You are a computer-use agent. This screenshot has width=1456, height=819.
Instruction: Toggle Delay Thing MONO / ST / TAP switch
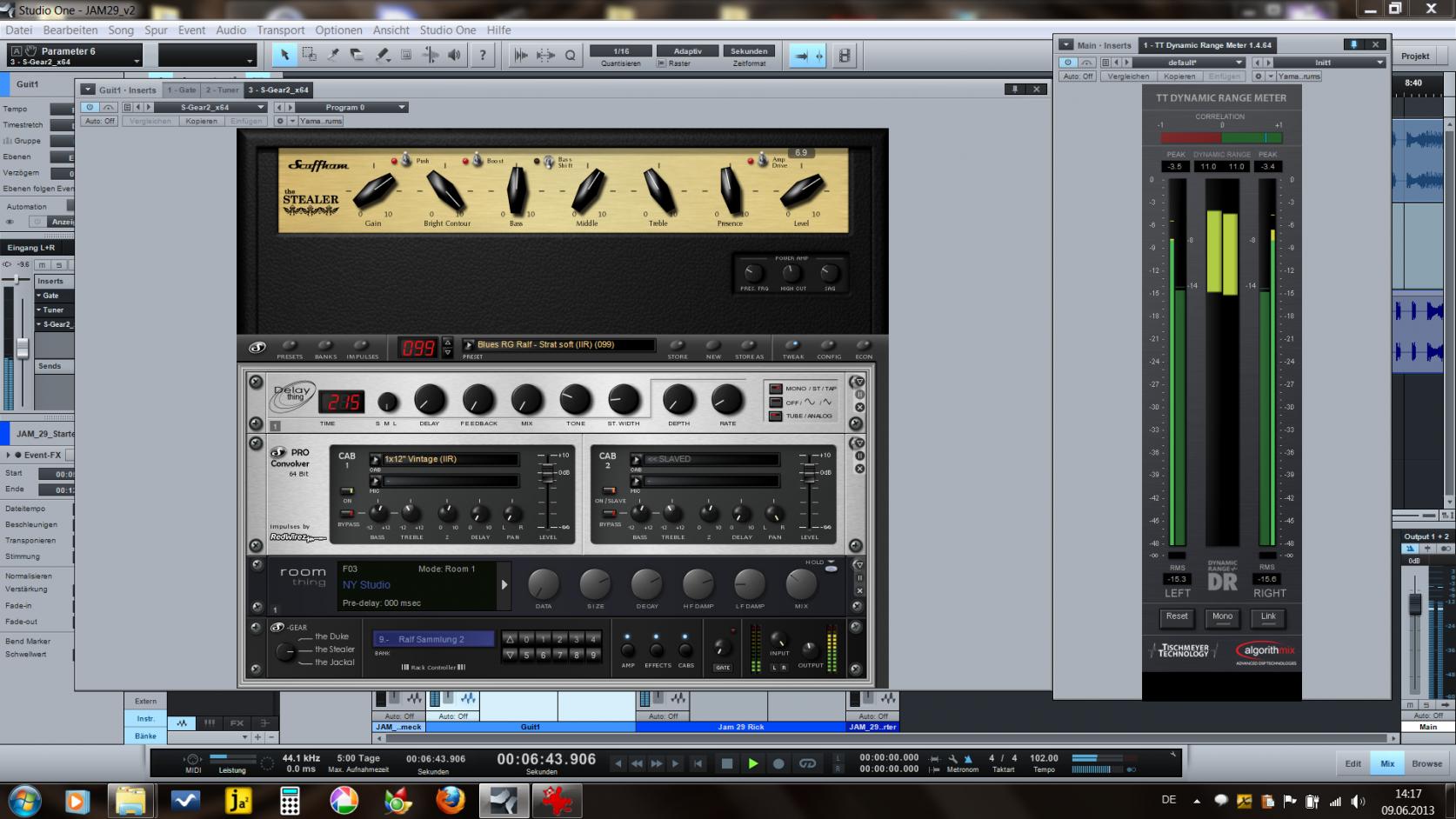tap(776, 389)
